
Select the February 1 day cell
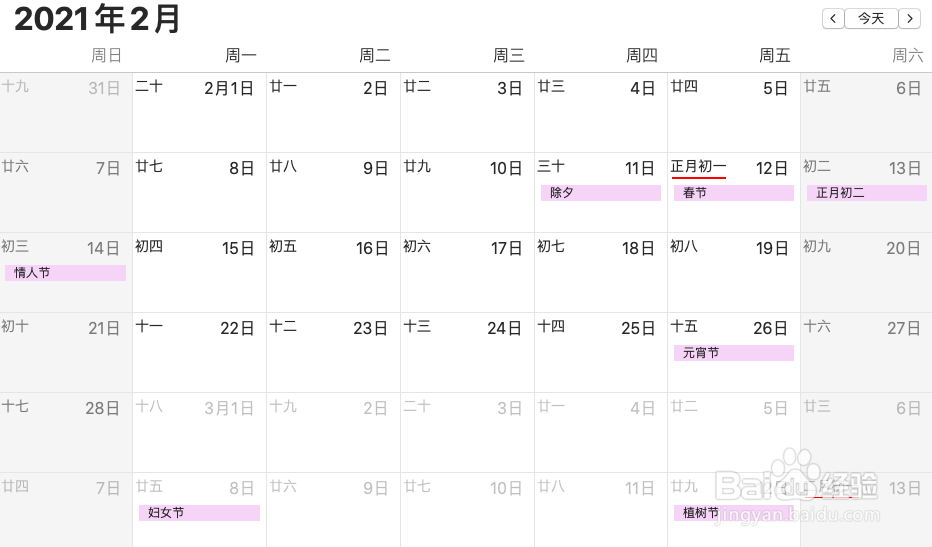[x=199, y=112]
